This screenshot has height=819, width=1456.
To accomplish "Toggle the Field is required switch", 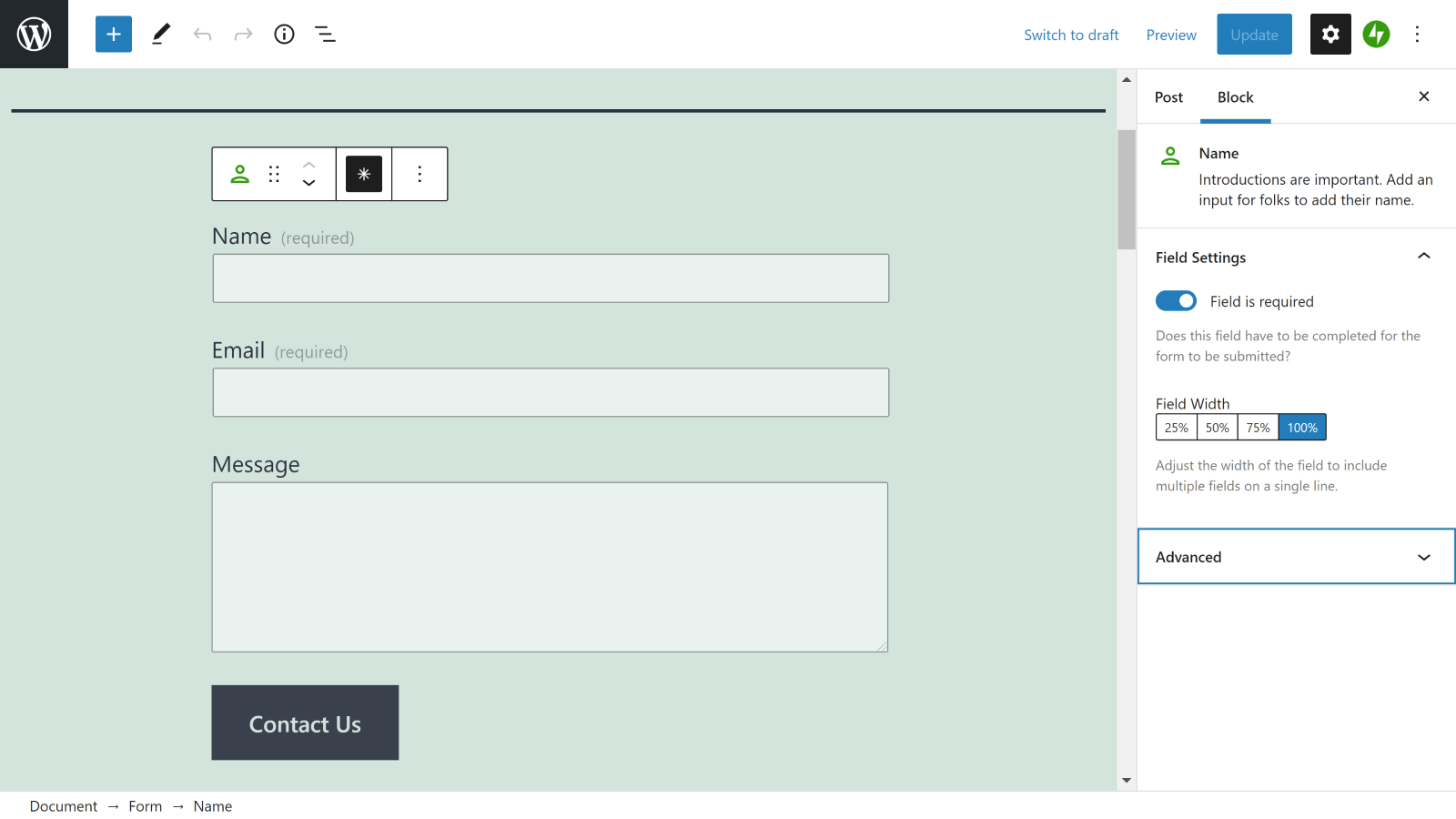I will (1176, 301).
